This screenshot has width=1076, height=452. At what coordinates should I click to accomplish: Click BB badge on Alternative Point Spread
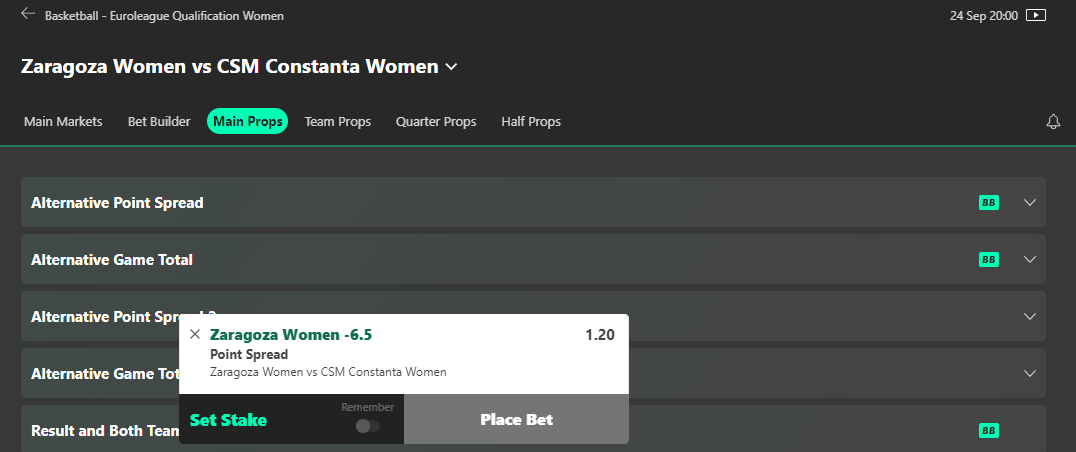[989, 203]
